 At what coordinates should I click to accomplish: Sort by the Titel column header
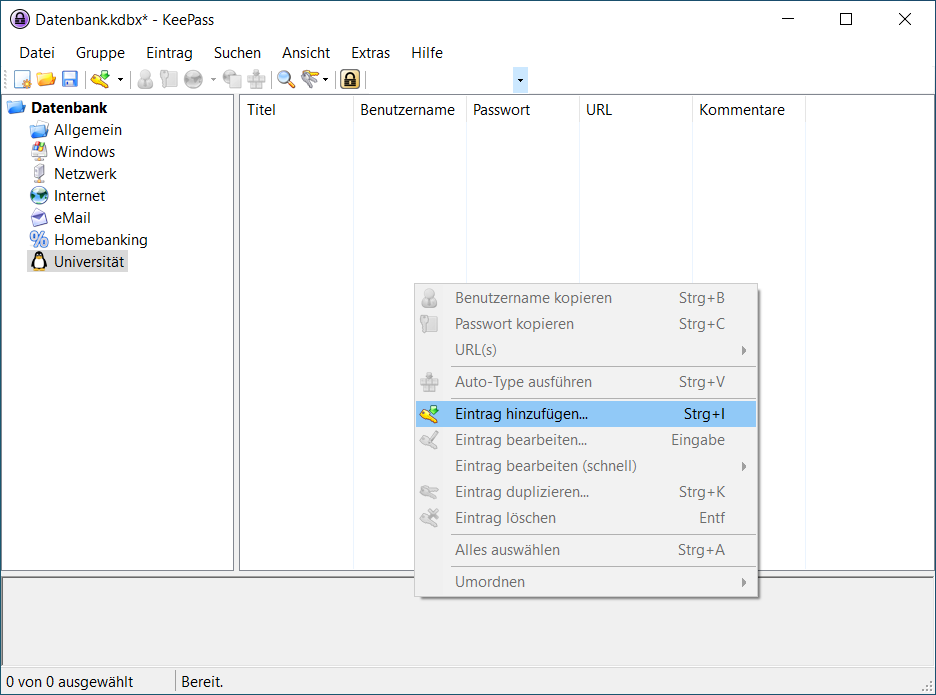point(297,110)
